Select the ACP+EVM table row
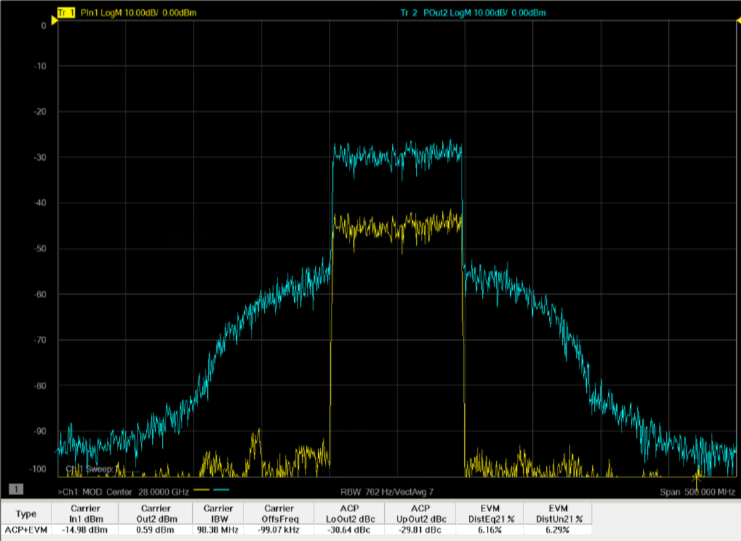 tap(296, 530)
